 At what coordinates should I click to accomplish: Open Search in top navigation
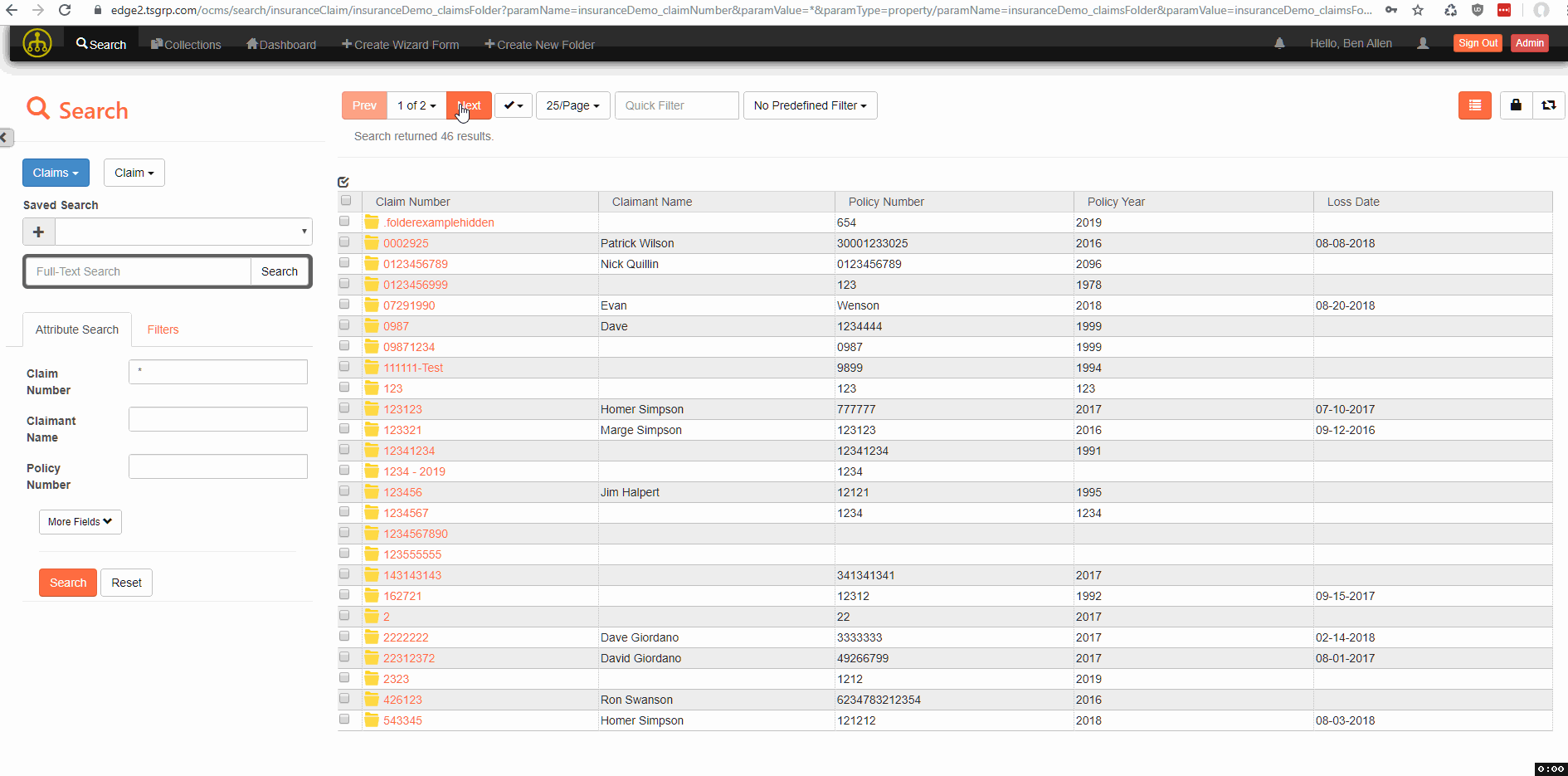tap(101, 45)
